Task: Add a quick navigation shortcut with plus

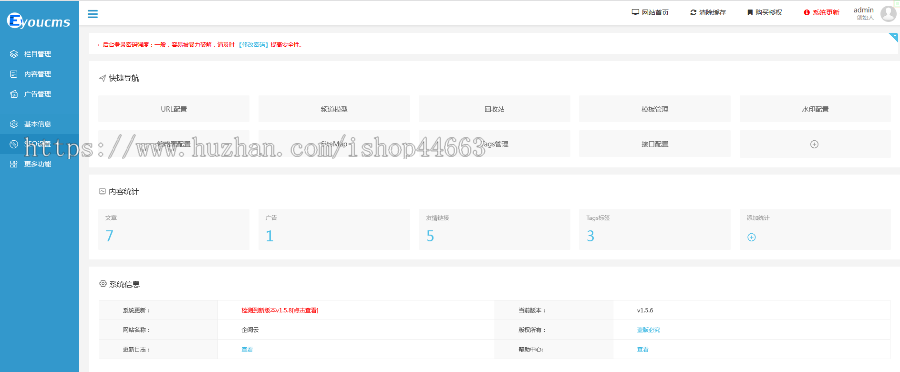Action: coord(814,144)
